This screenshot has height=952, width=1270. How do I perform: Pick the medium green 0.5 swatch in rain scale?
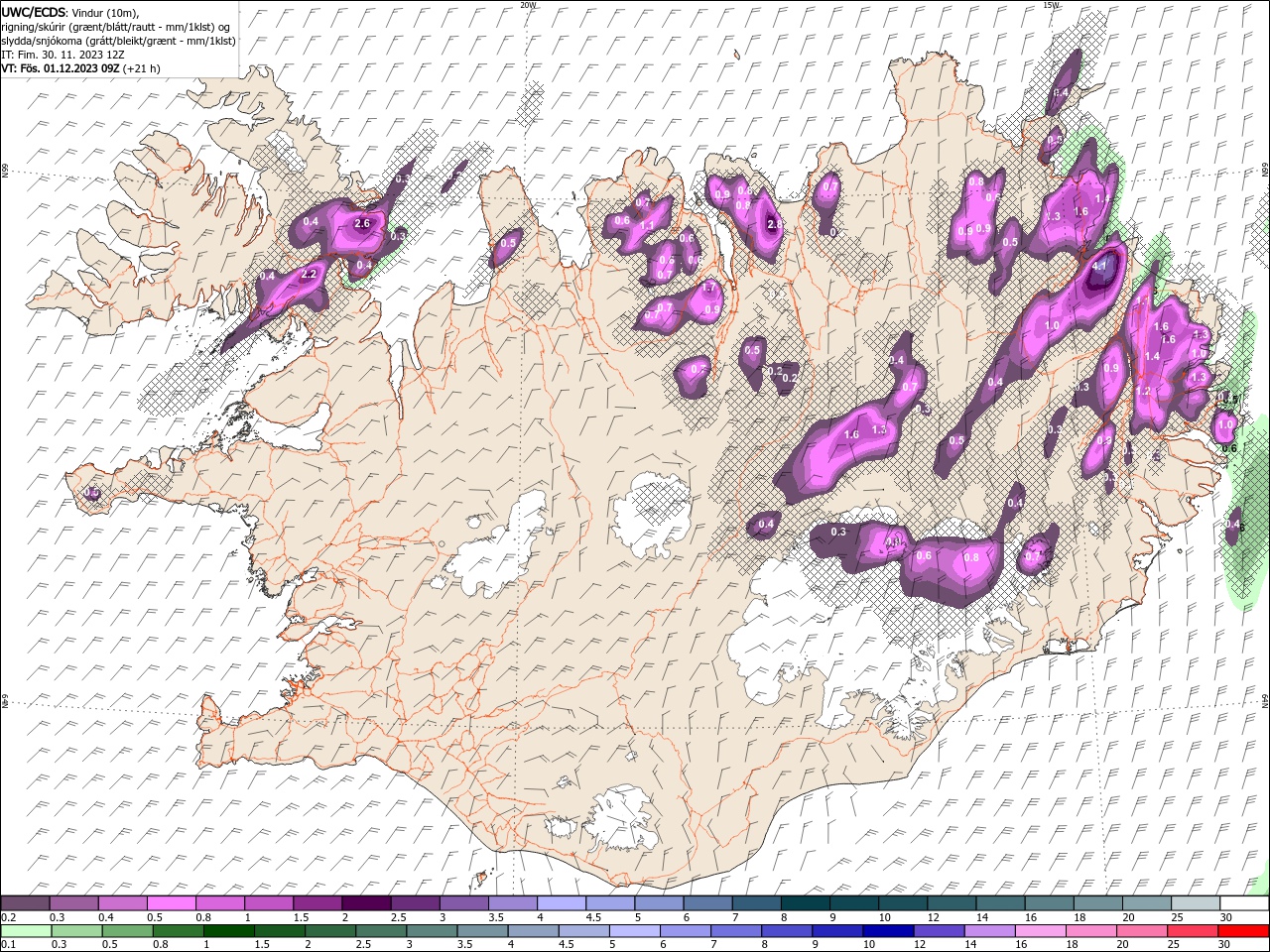pos(127,931)
